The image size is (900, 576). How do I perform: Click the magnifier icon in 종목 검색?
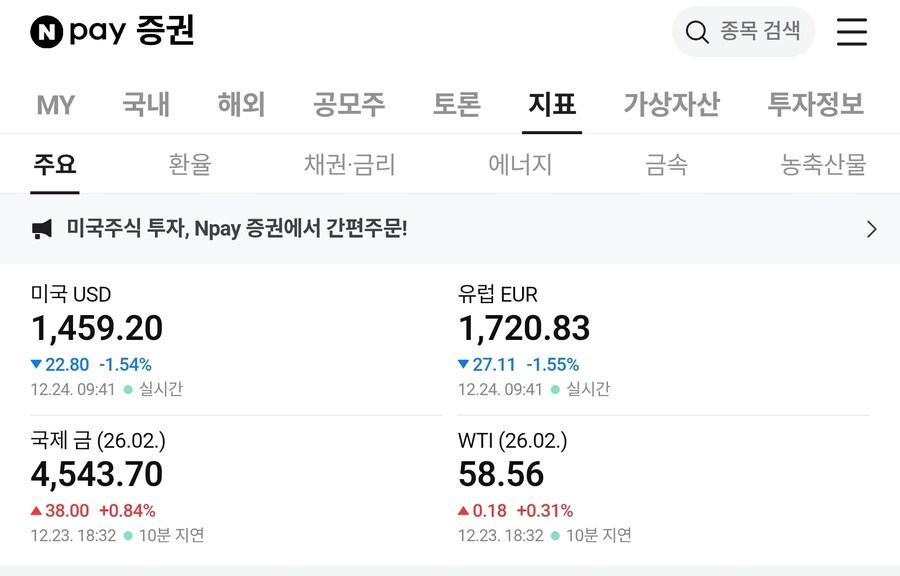pyautogui.click(x=696, y=32)
